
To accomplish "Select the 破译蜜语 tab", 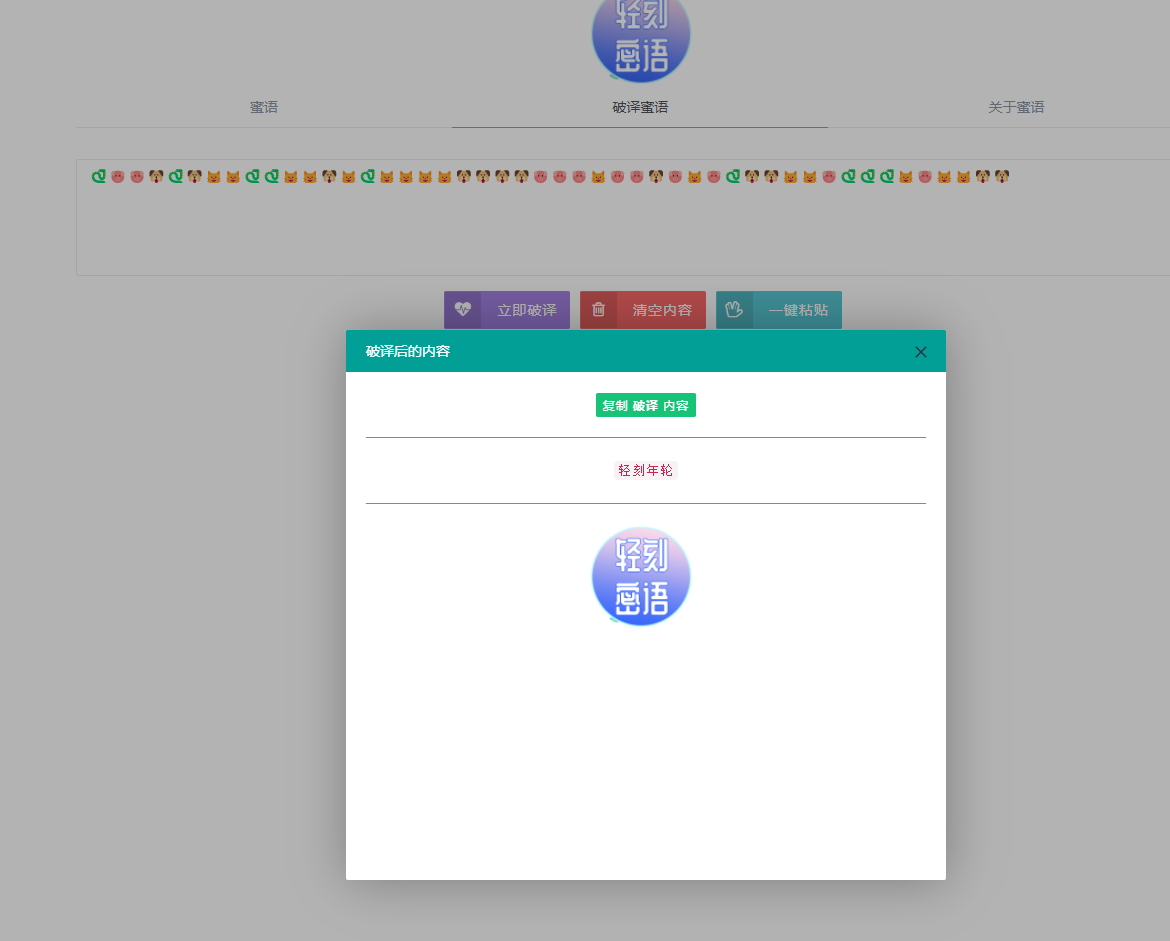I will [x=640, y=107].
